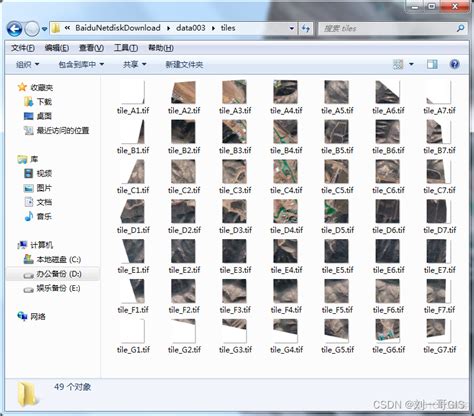474x416 pixels.
Task: Select the tile_B3.tif file icon
Action: pos(235,132)
